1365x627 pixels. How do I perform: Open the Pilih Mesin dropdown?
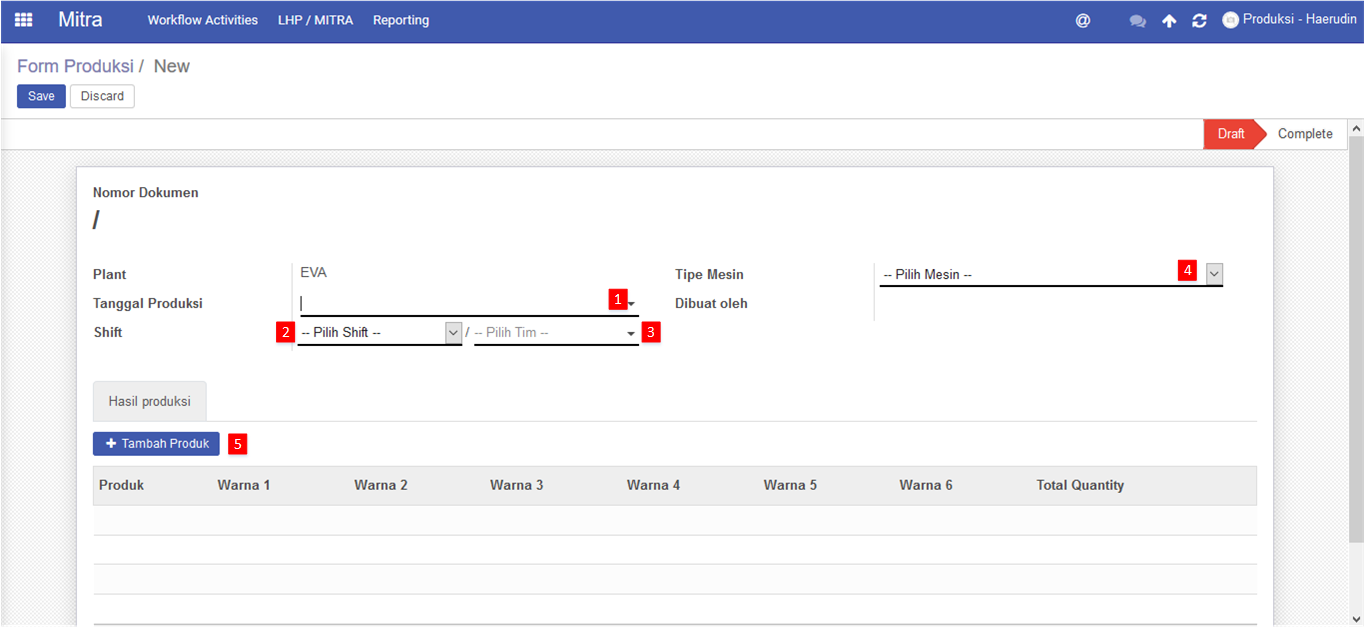click(x=1214, y=274)
